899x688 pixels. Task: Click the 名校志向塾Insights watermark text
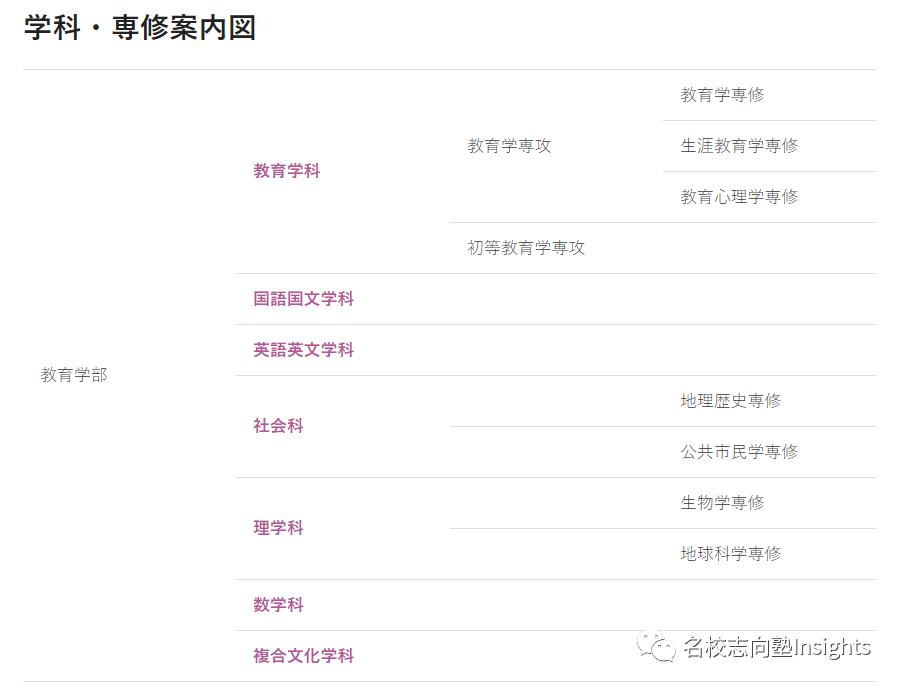pyautogui.click(x=777, y=647)
